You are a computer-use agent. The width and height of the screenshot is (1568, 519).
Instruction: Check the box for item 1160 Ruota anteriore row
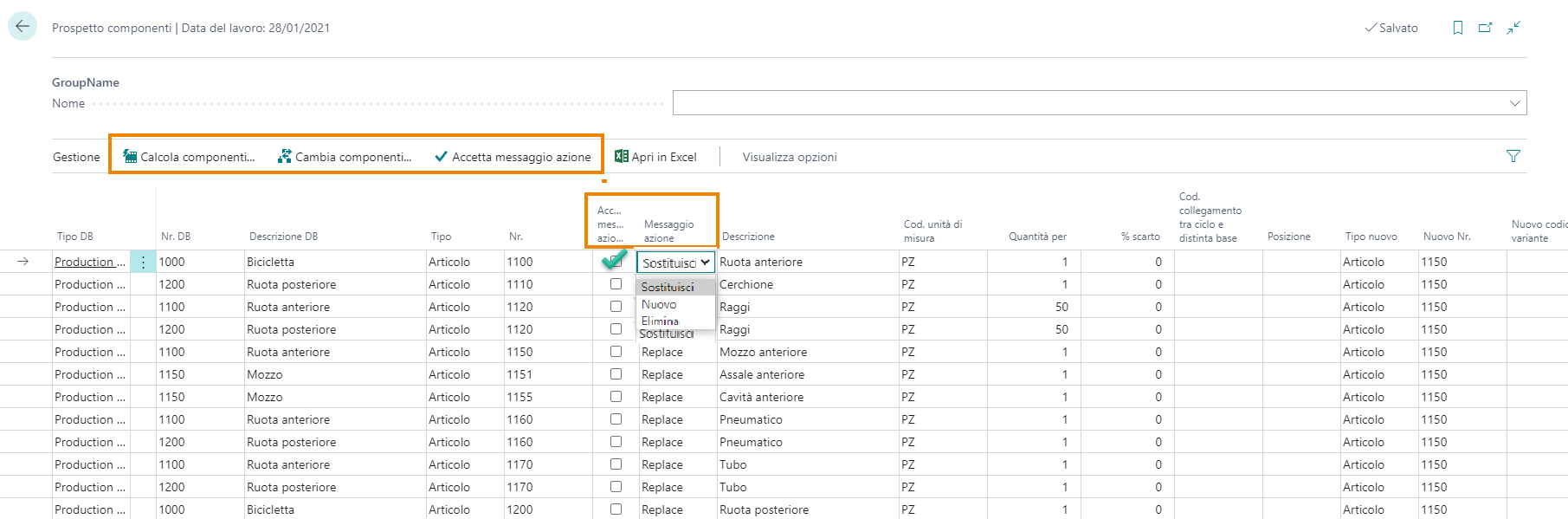(616, 419)
